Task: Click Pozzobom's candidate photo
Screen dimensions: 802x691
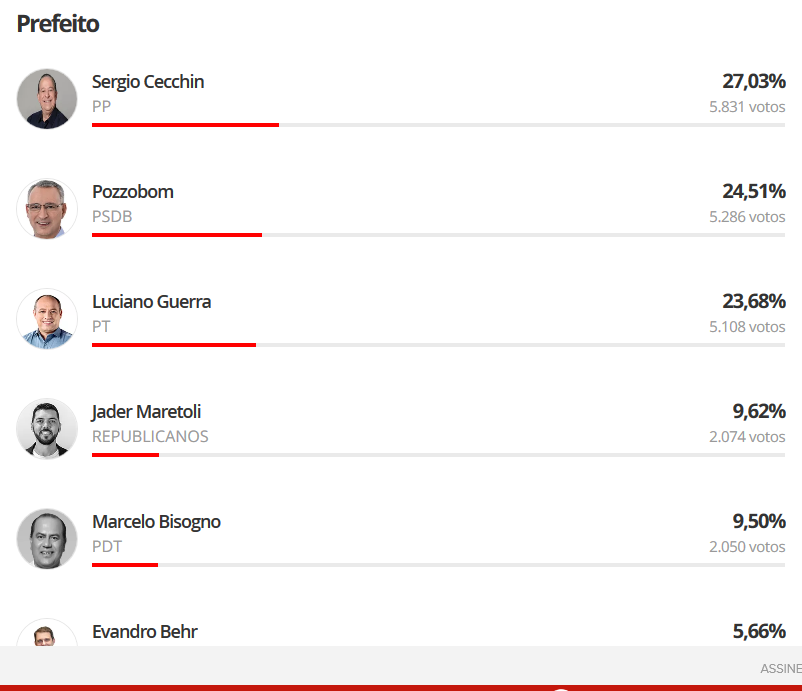Action: 47,209
